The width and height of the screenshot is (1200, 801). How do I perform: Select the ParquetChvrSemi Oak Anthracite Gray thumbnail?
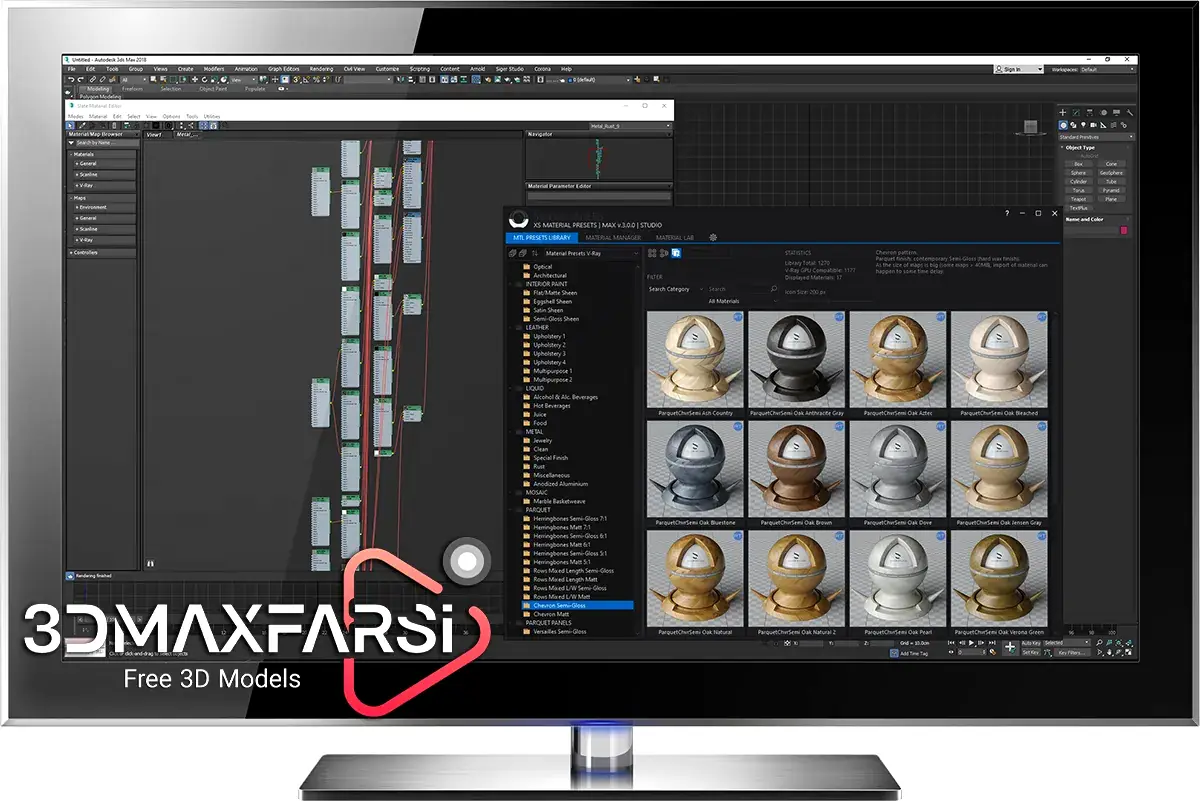click(x=796, y=359)
